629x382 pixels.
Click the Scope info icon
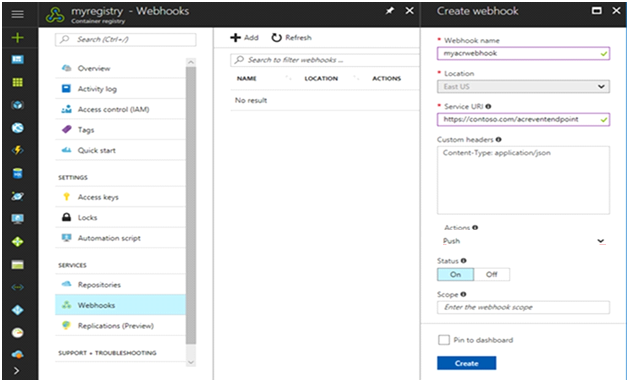click(463, 294)
